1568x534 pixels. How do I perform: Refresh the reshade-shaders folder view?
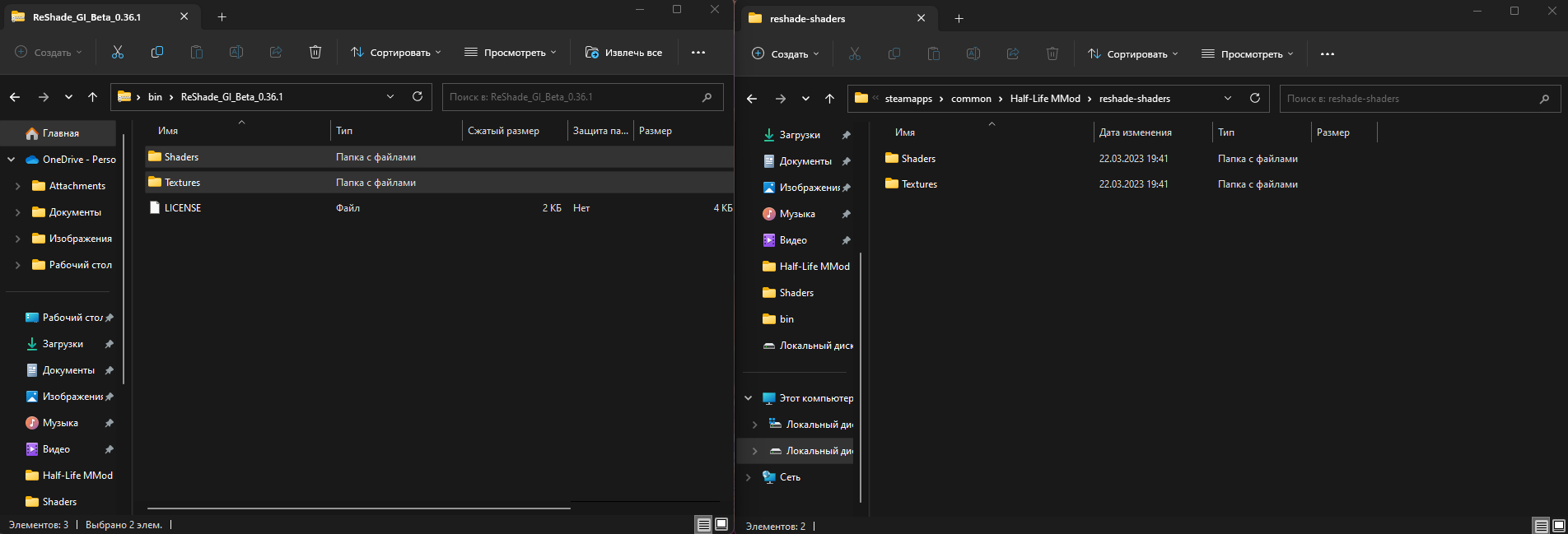click(x=1254, y=98)
